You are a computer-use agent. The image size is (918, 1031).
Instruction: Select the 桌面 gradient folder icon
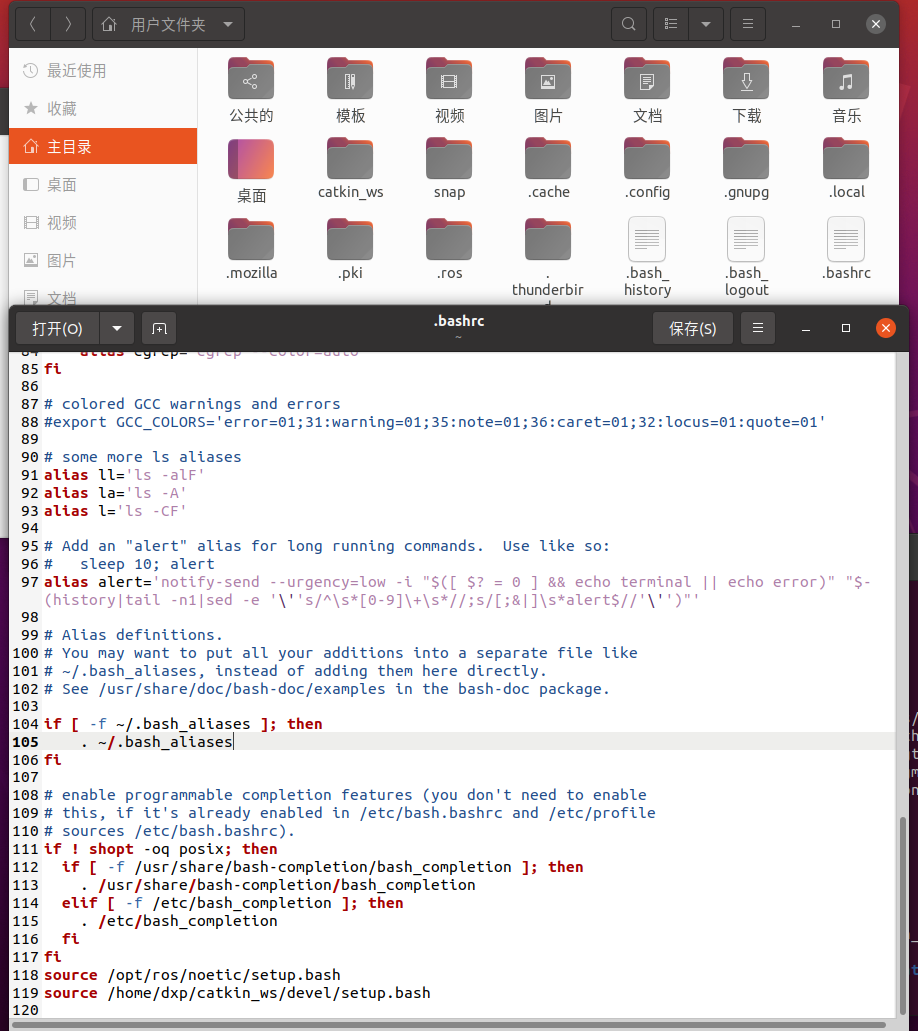251,159
